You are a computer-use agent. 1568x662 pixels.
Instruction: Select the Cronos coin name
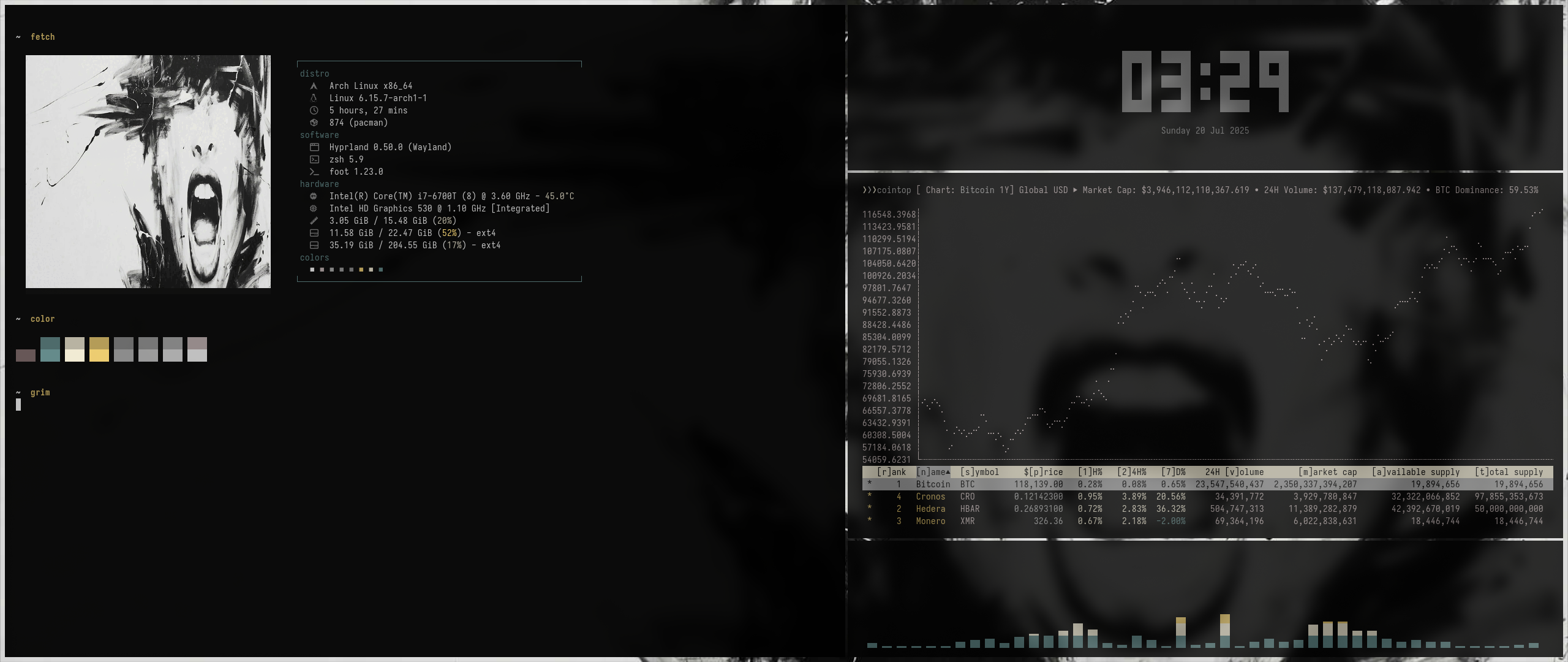[x=930, y=496]
